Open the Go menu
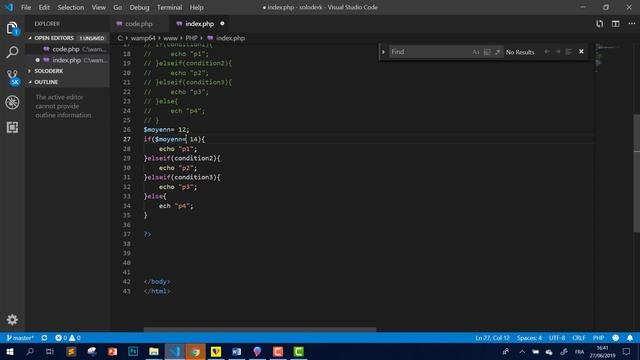The width and height of the screenshot is (640, 360). pos(118,7)
